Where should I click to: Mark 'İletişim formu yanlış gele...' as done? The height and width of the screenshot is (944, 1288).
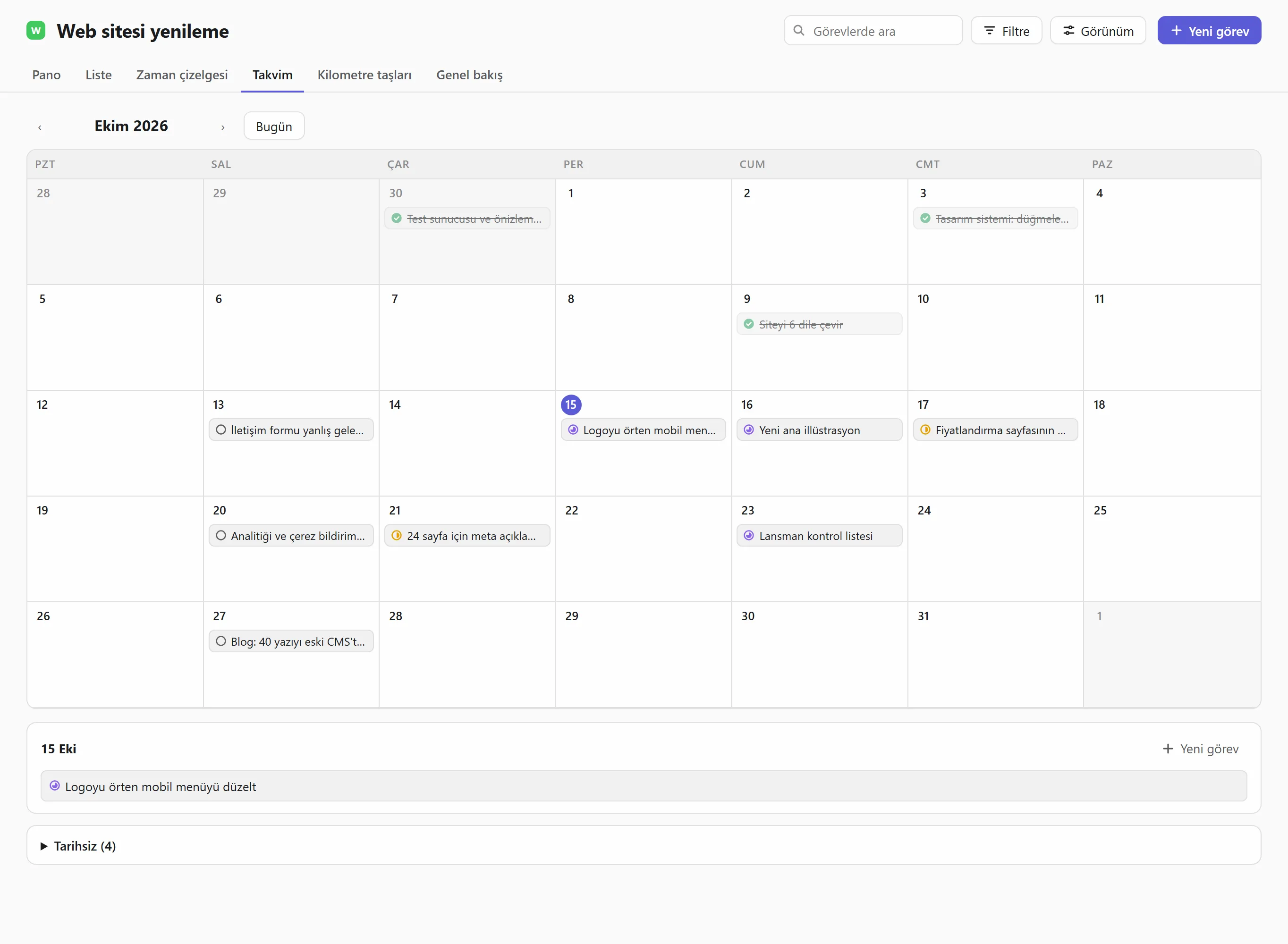coord(221,430)
